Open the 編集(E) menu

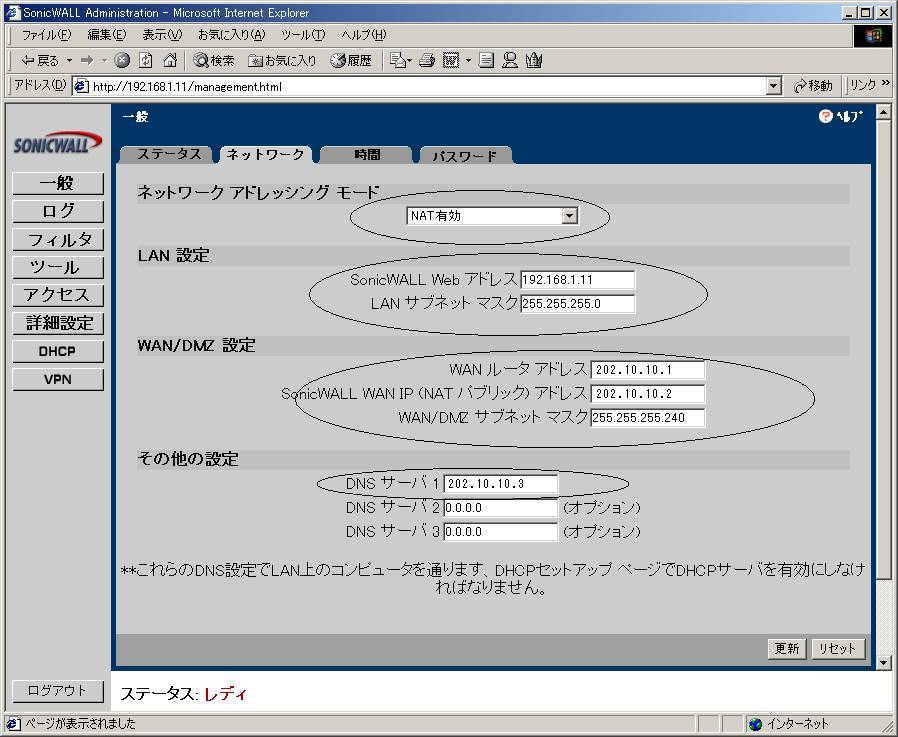click(107, 35)
